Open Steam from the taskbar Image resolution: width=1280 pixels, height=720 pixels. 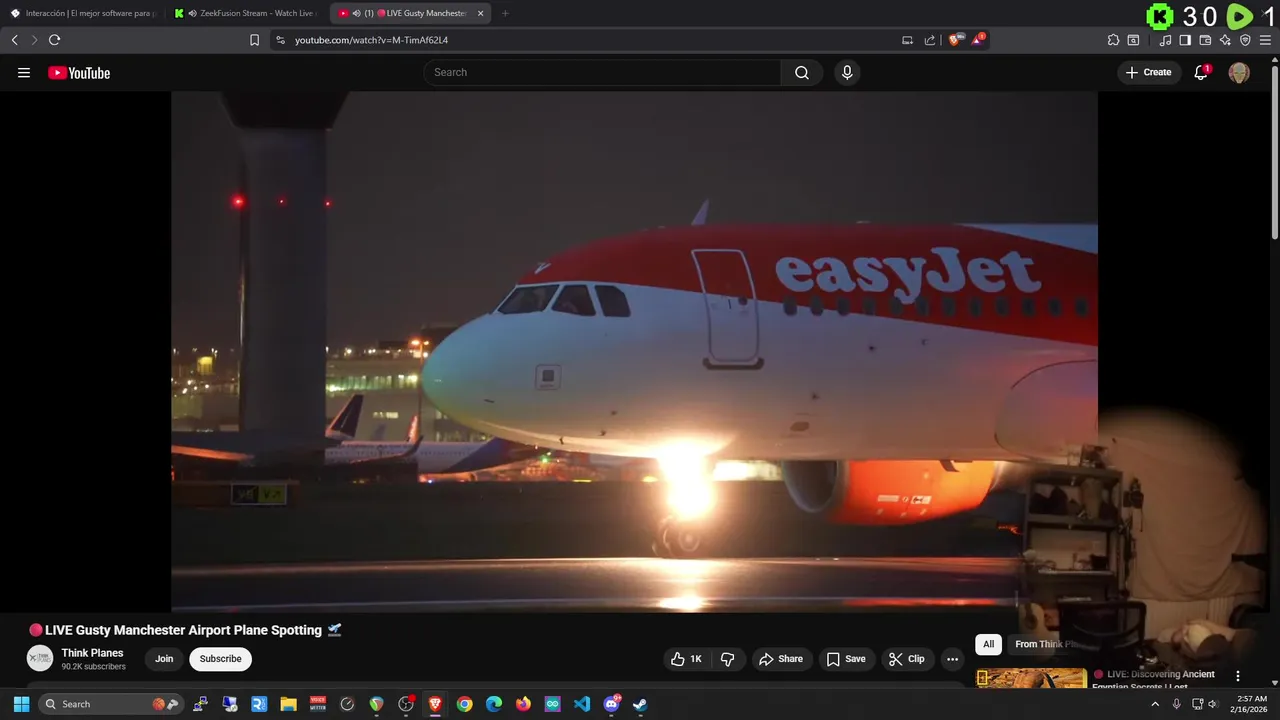click(640, 704)
